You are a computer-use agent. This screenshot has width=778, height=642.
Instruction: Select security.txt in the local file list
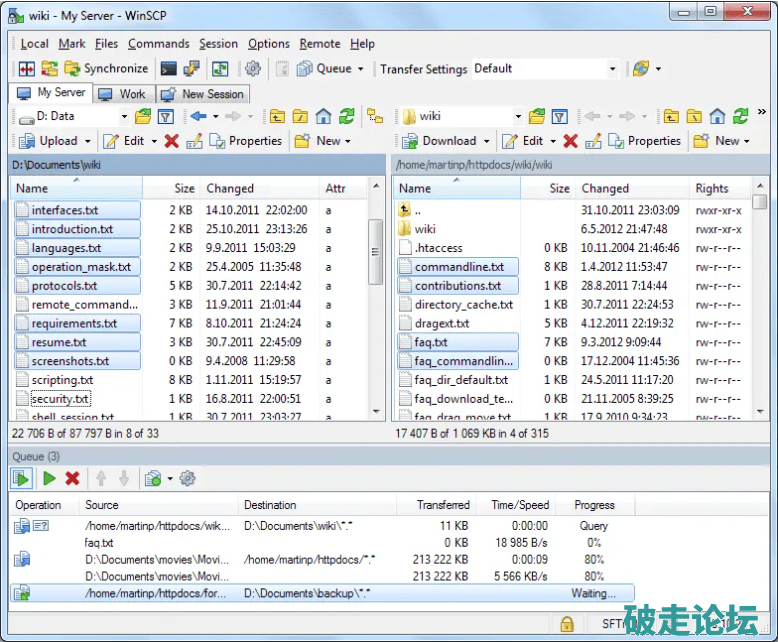coord(60,399)
